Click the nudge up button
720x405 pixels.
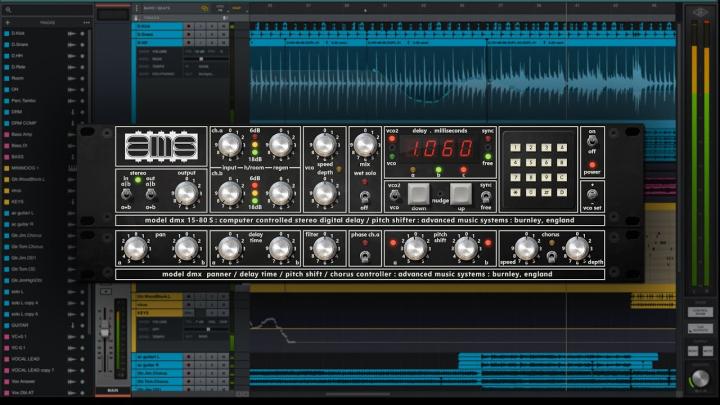461,194
